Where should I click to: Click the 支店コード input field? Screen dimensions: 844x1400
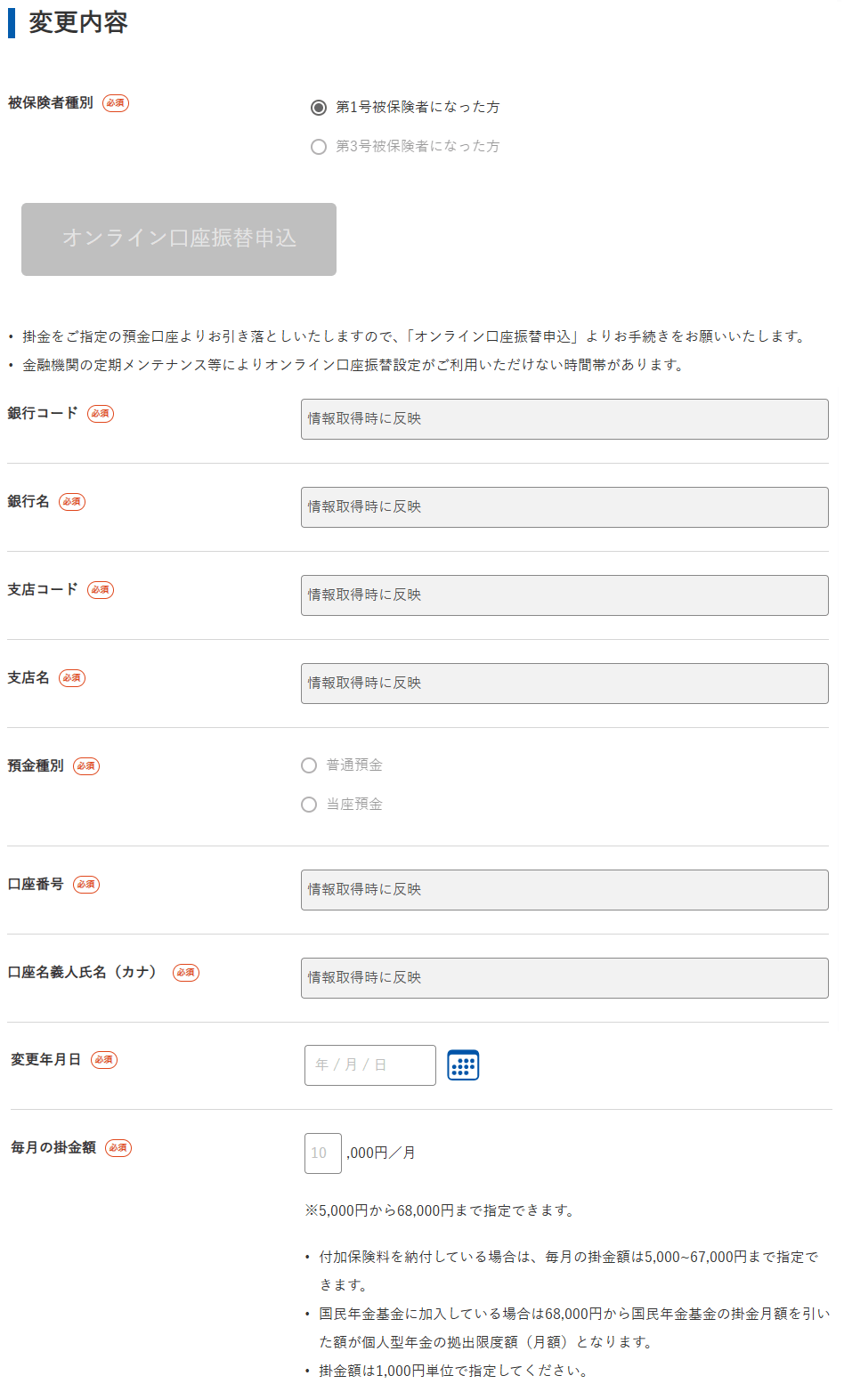point(564,595)
